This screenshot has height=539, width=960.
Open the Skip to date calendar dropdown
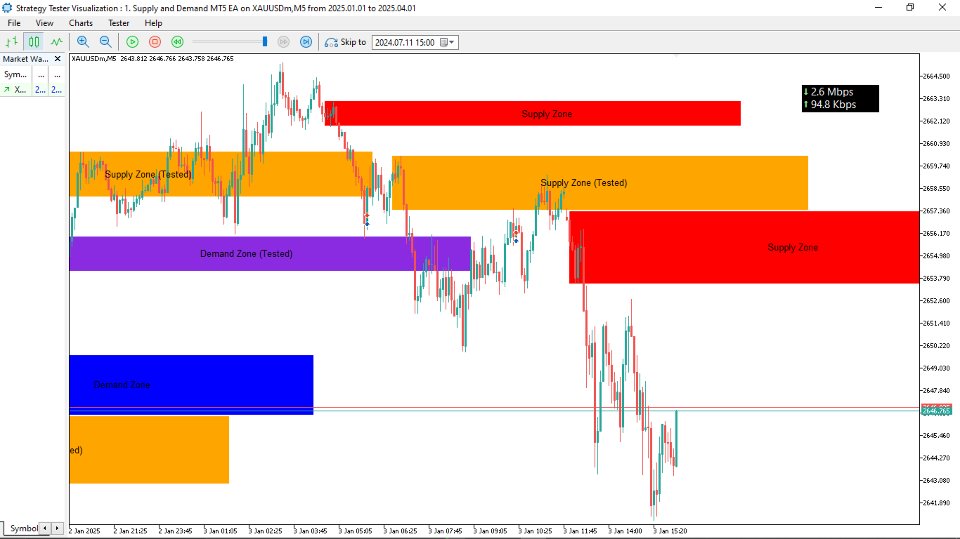coord(448,42)
